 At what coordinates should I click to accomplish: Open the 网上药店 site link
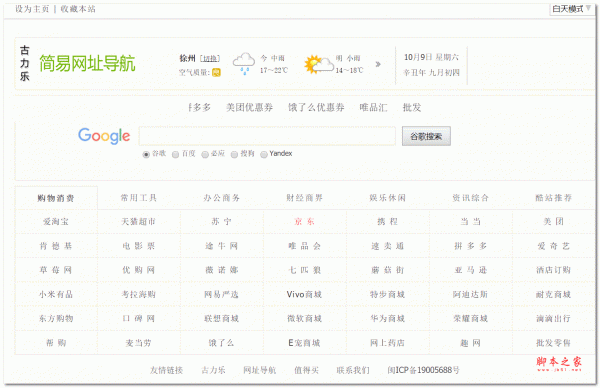(387, 343)
